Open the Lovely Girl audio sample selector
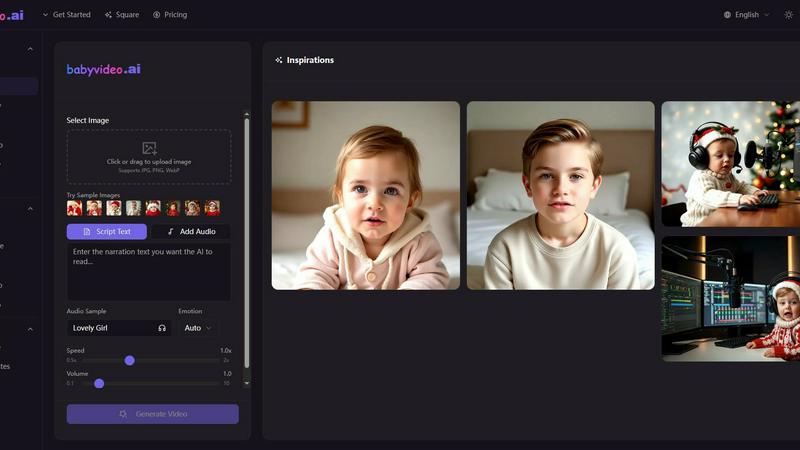The height and width of the screenshot is (450, 800). (118, 328)
